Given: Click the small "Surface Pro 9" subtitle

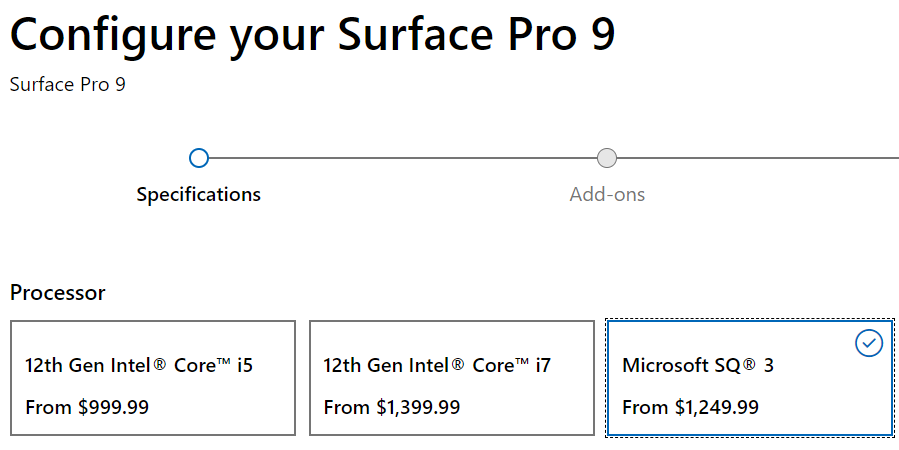Looking at the screenshot, I should [x=68, y=84].
